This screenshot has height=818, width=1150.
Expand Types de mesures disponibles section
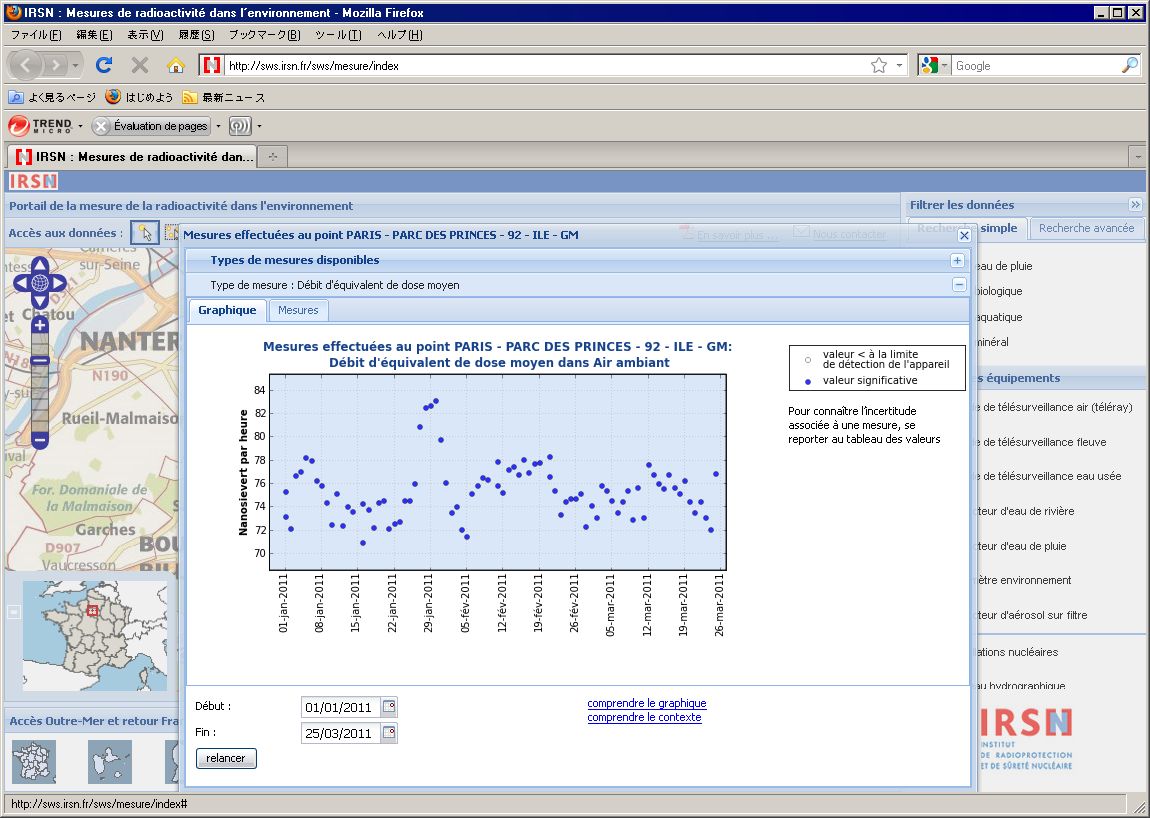click(x=957, y=260)
